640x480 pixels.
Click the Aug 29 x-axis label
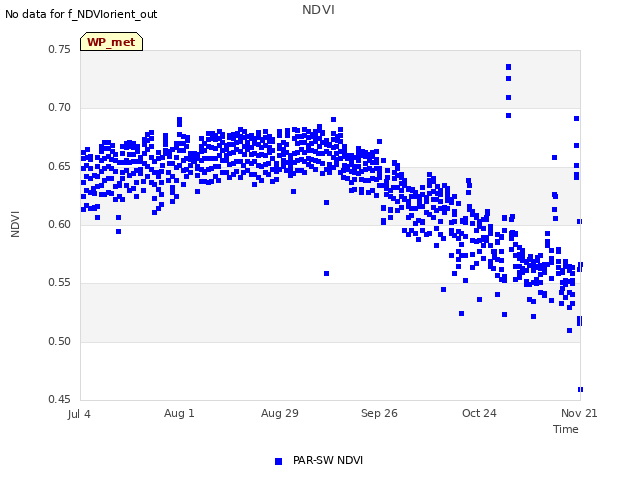(280, 413)
